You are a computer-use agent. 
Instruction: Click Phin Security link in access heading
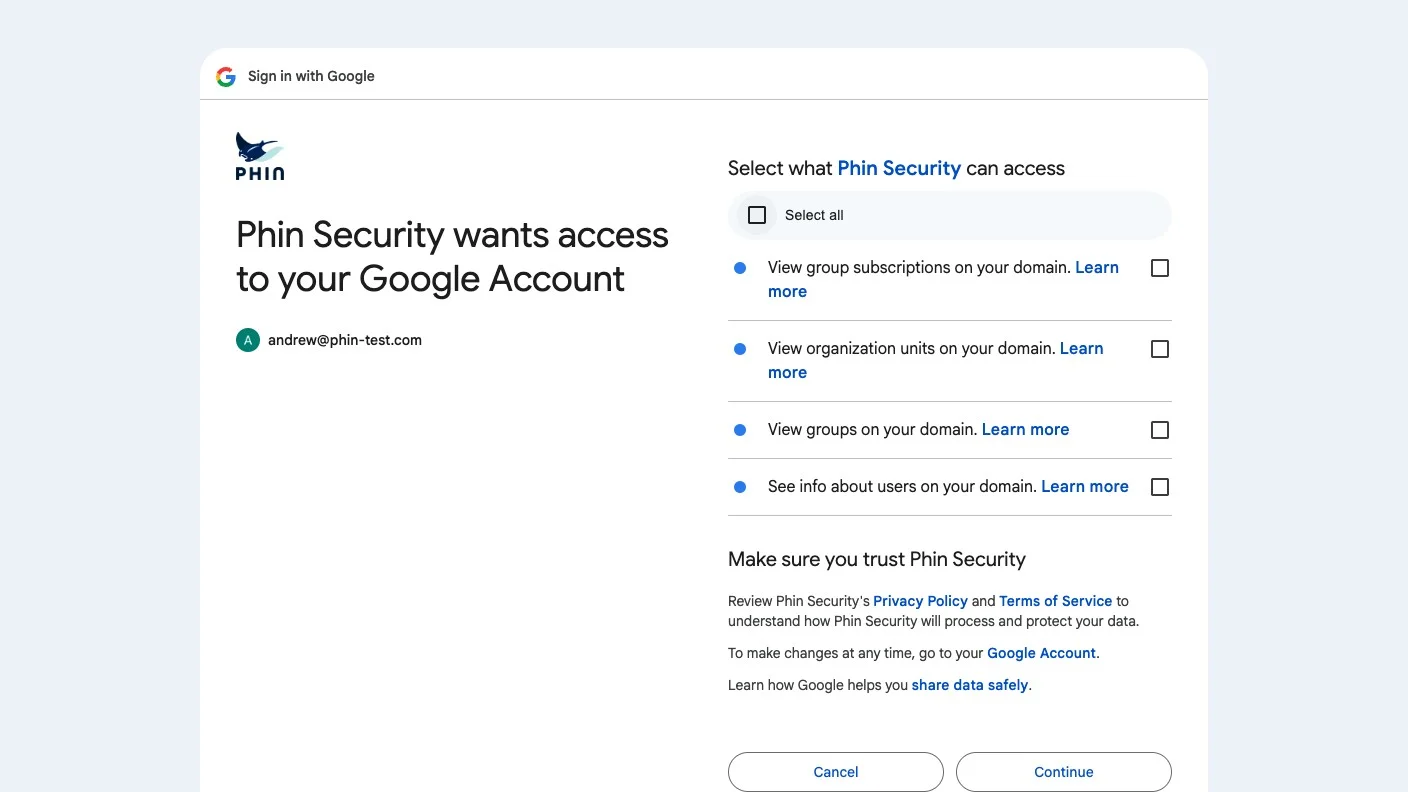click(899, 168)
